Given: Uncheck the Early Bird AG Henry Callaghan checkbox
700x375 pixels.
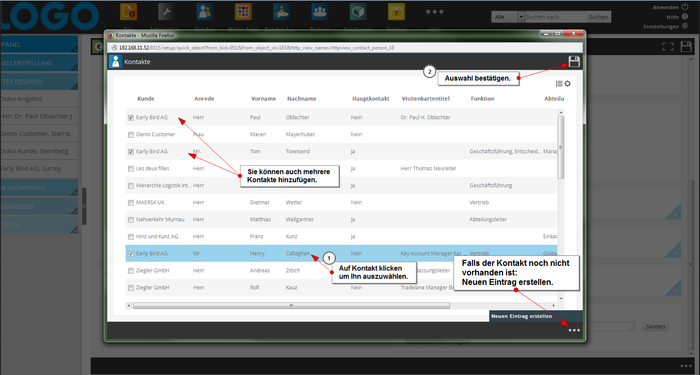Looking at the screenshot, I should tap(131, 254).
